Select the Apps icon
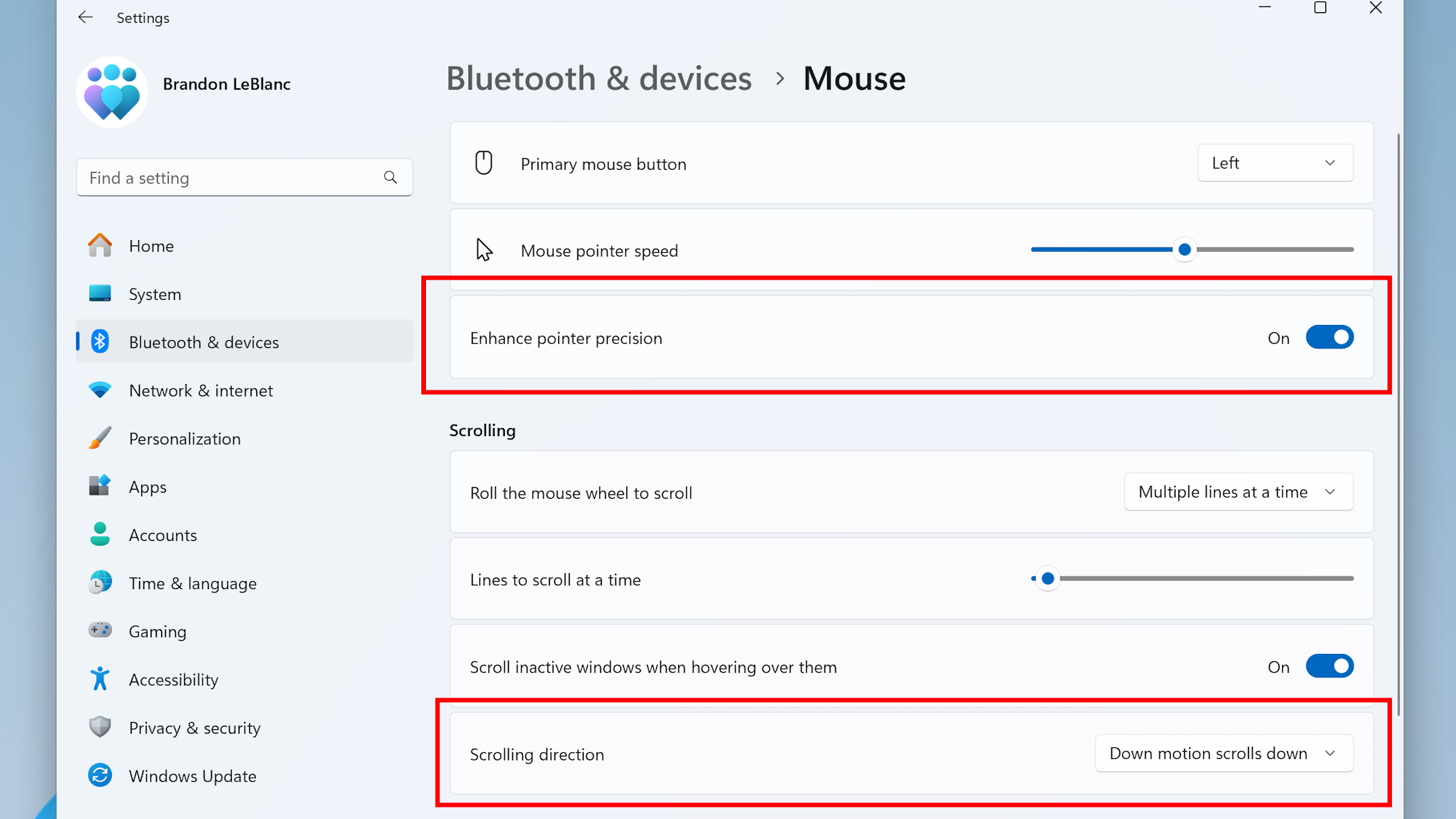Screen dimensions: 1456x819 [100, 487]
